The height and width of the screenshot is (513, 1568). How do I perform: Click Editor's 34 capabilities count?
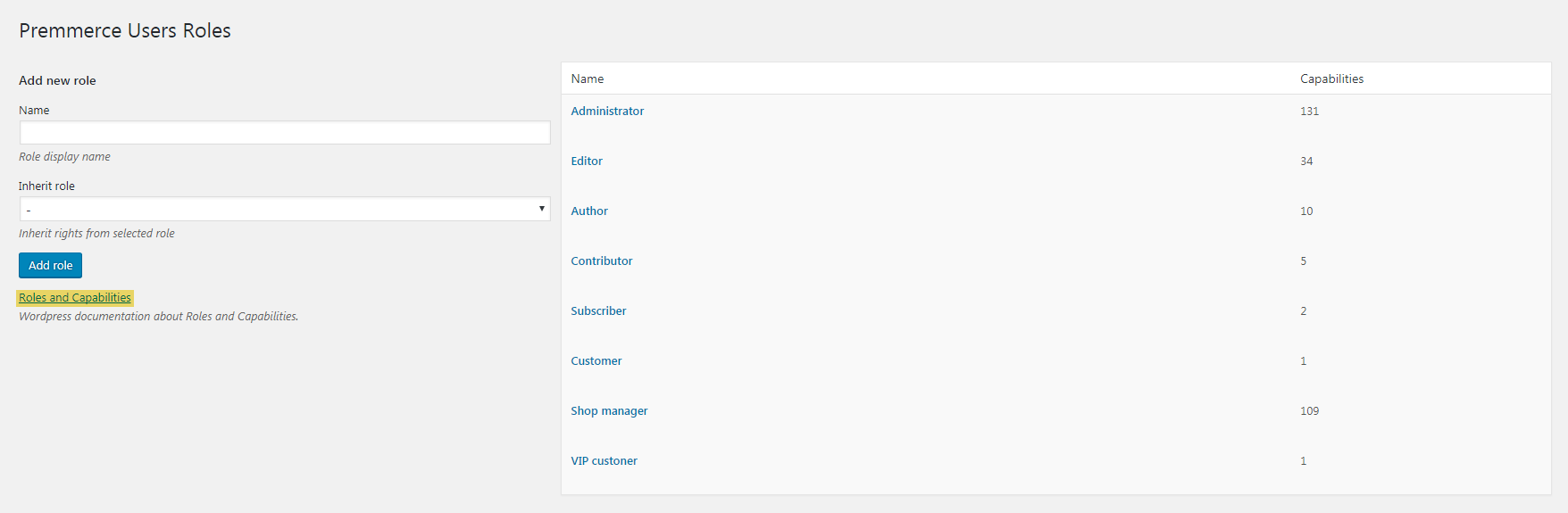coord(1306,161)
